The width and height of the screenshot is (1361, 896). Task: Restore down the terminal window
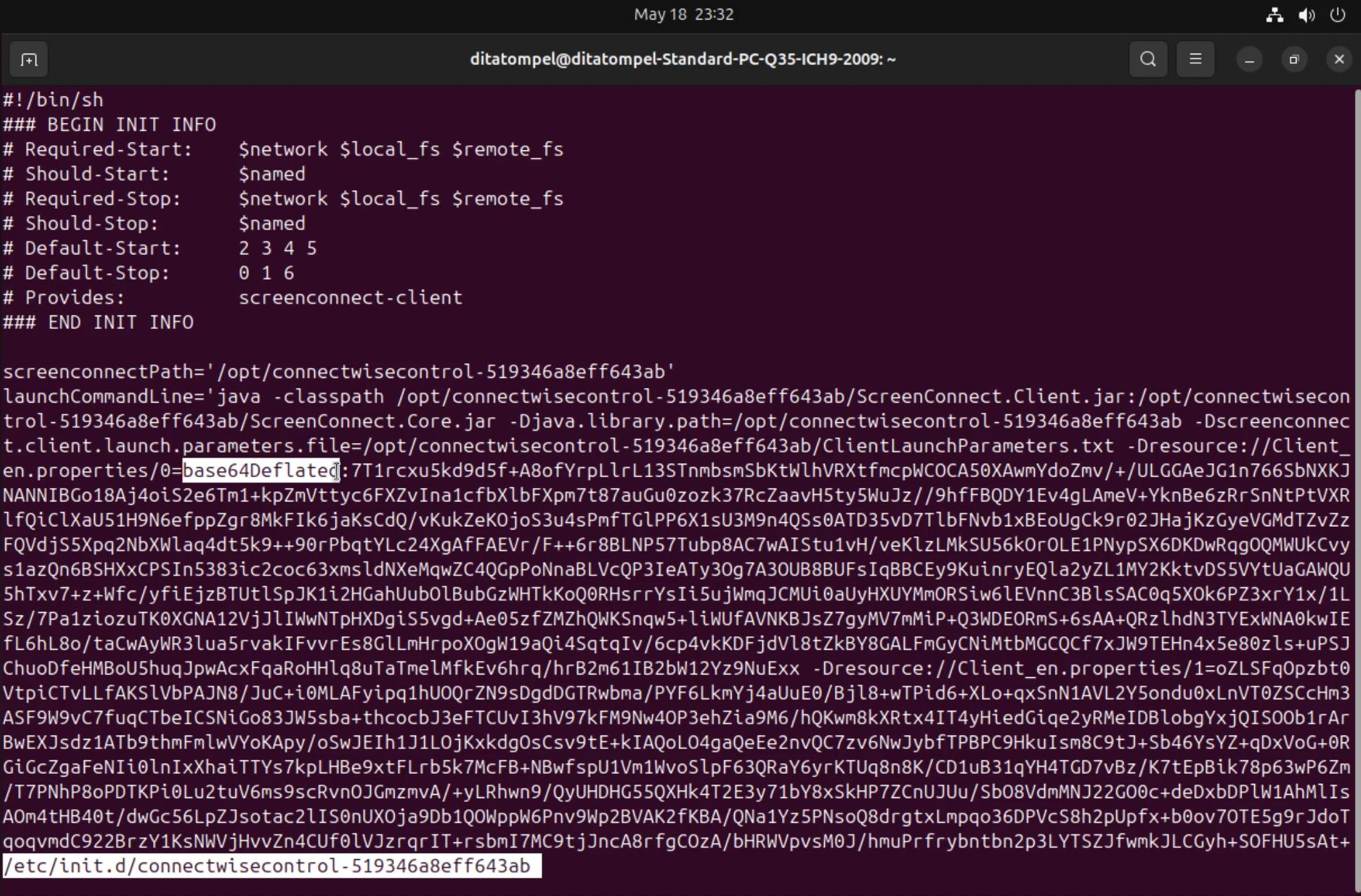pos(1294,60)
